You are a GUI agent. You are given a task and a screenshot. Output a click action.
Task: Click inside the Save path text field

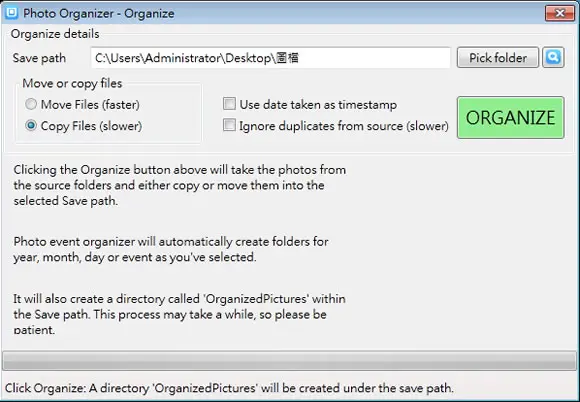[270, 58]
